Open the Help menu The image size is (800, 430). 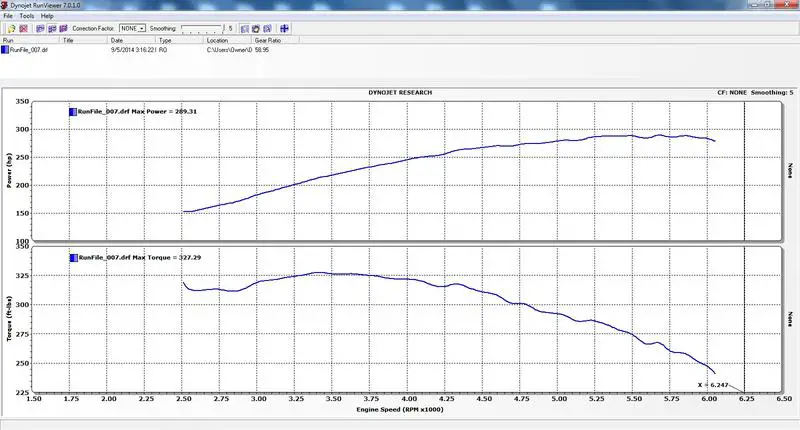pyautogui.click(x=47, y=16)
